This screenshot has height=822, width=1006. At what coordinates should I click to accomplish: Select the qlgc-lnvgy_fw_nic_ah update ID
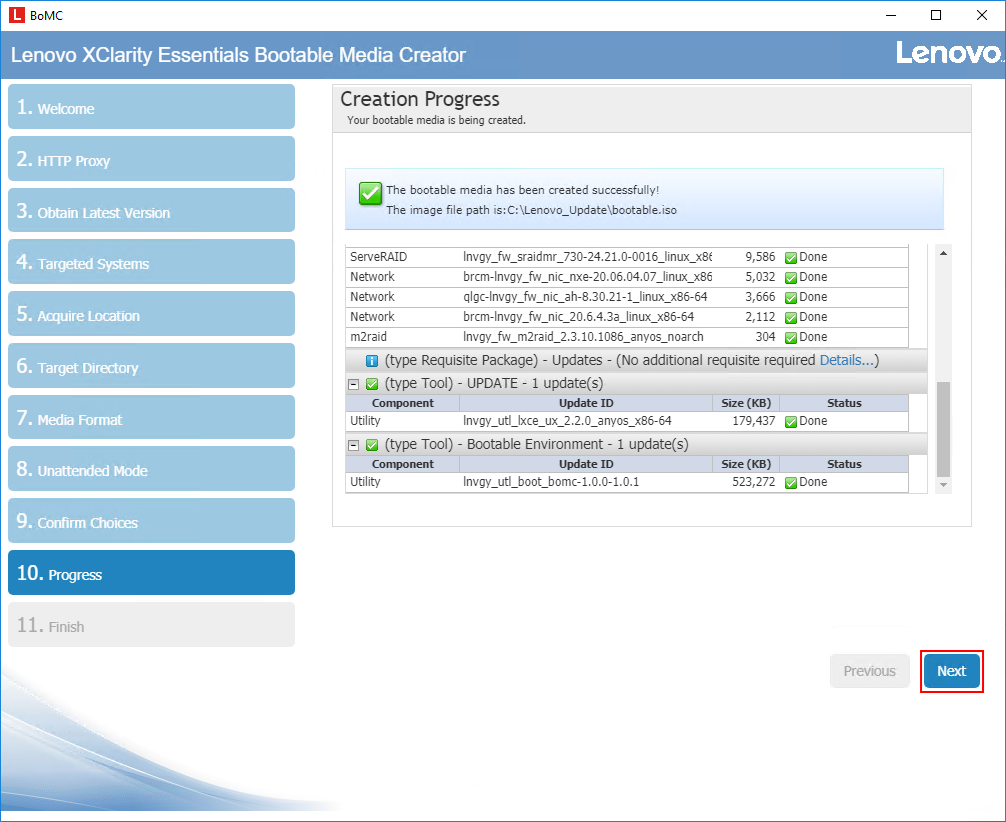[585, 296]
